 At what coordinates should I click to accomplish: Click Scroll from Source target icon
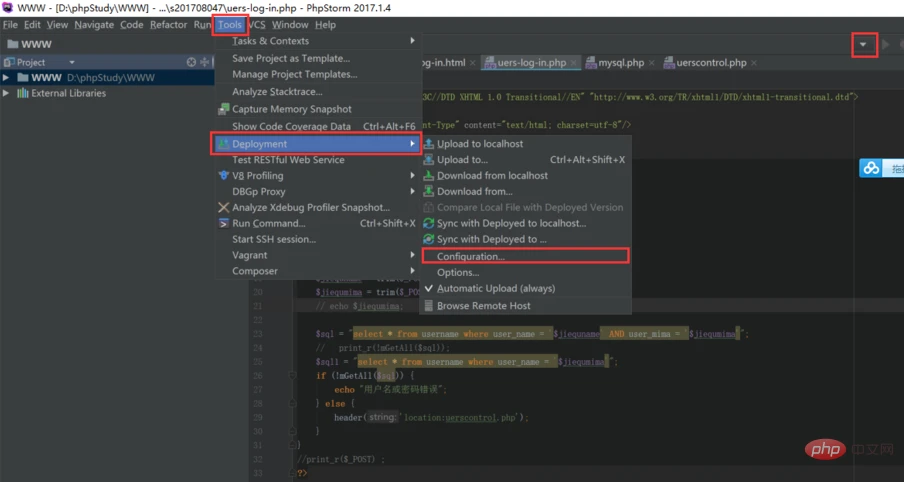click(191, 62)
